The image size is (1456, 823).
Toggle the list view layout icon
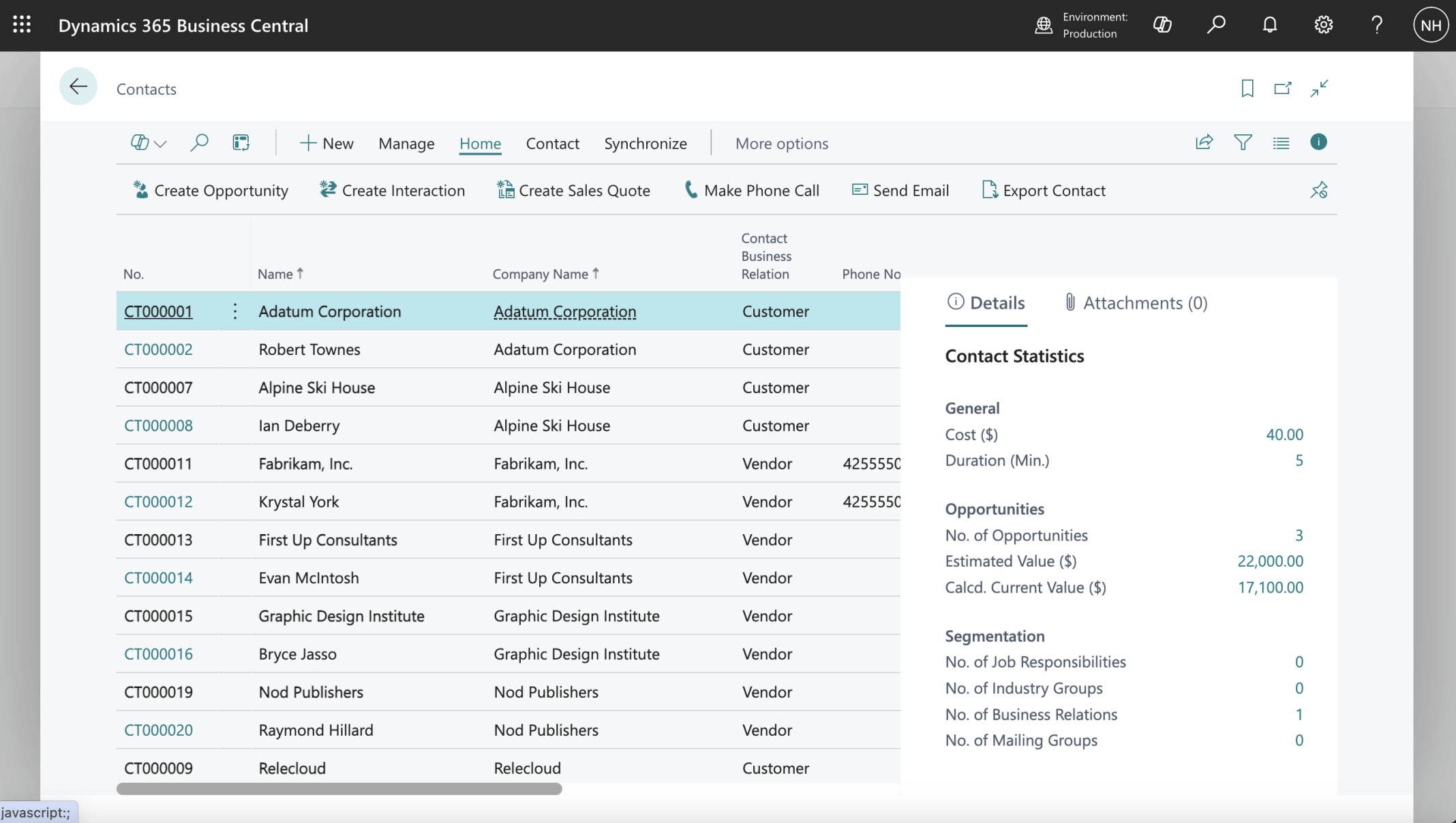click(x=1281, y=142)
